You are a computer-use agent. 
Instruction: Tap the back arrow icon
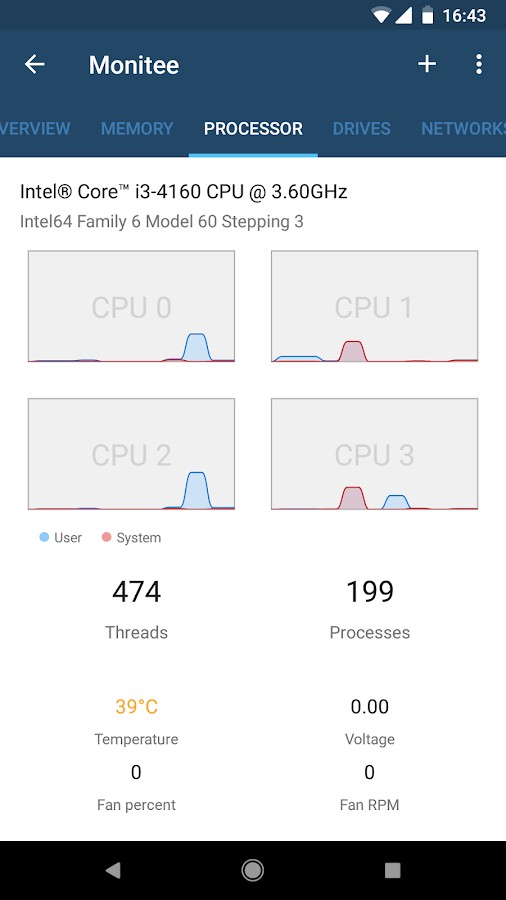coord(34,64)
